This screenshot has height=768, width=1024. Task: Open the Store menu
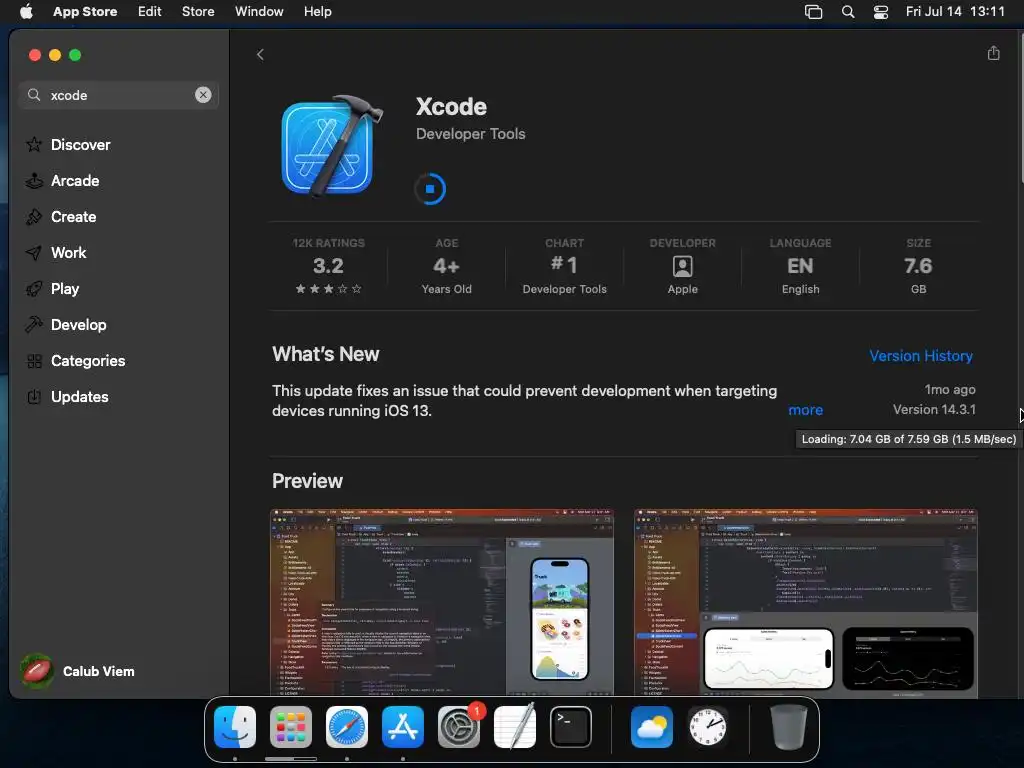point(198,11)
